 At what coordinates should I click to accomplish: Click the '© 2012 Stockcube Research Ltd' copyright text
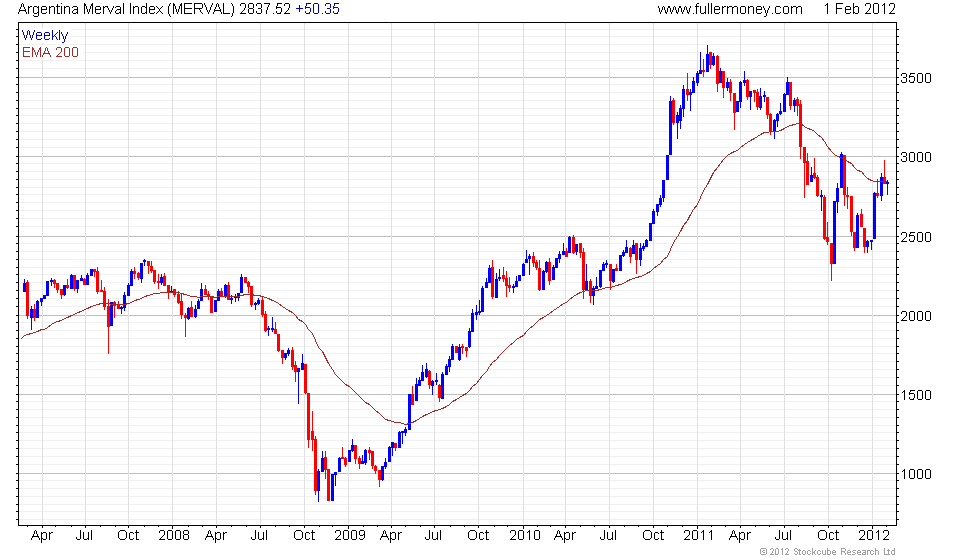827,552
